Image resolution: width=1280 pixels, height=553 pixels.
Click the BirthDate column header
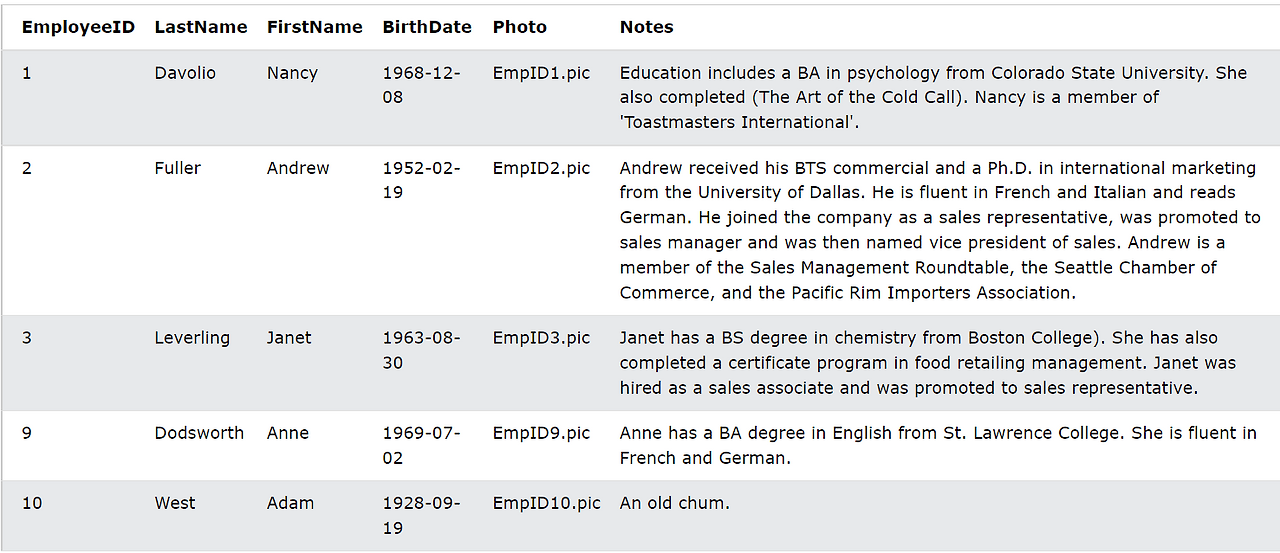pyautogui.click(x=427, y=27)
